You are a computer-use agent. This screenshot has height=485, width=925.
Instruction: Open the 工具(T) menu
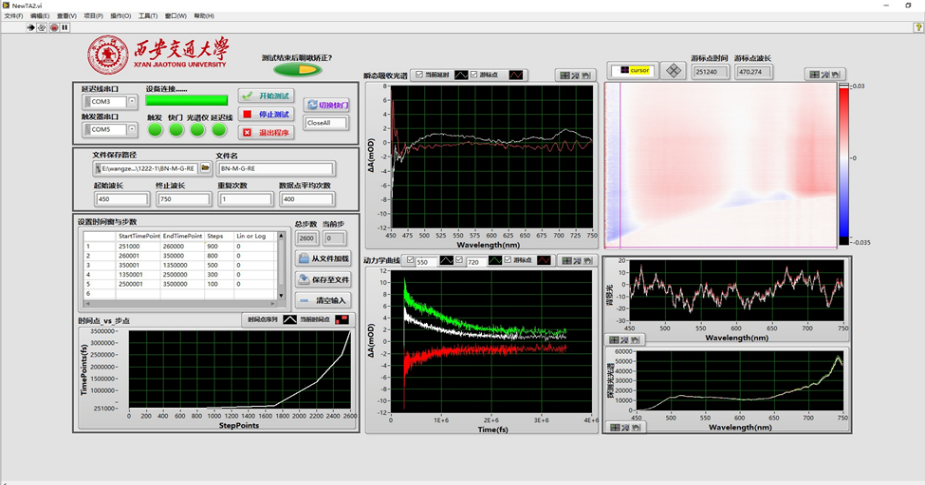pos(148,16)
